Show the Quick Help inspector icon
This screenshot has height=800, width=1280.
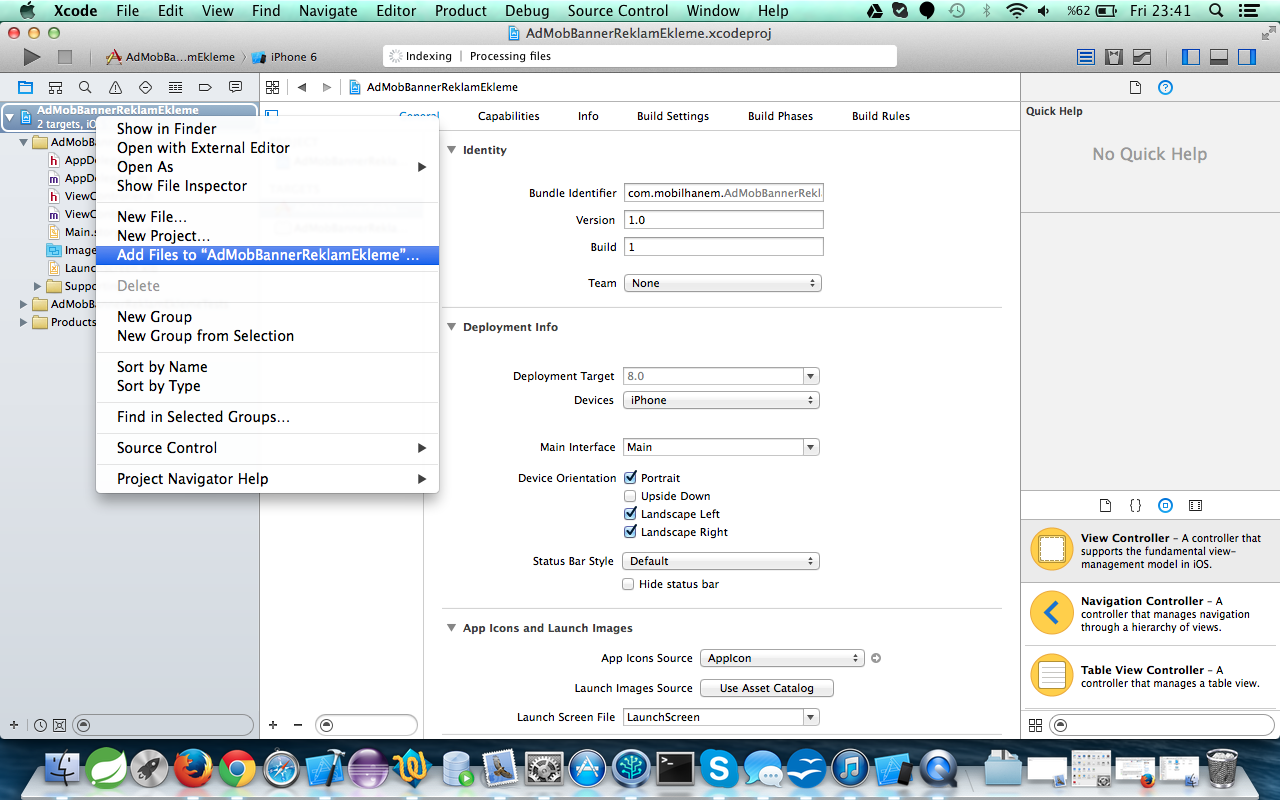[1165, 87]
